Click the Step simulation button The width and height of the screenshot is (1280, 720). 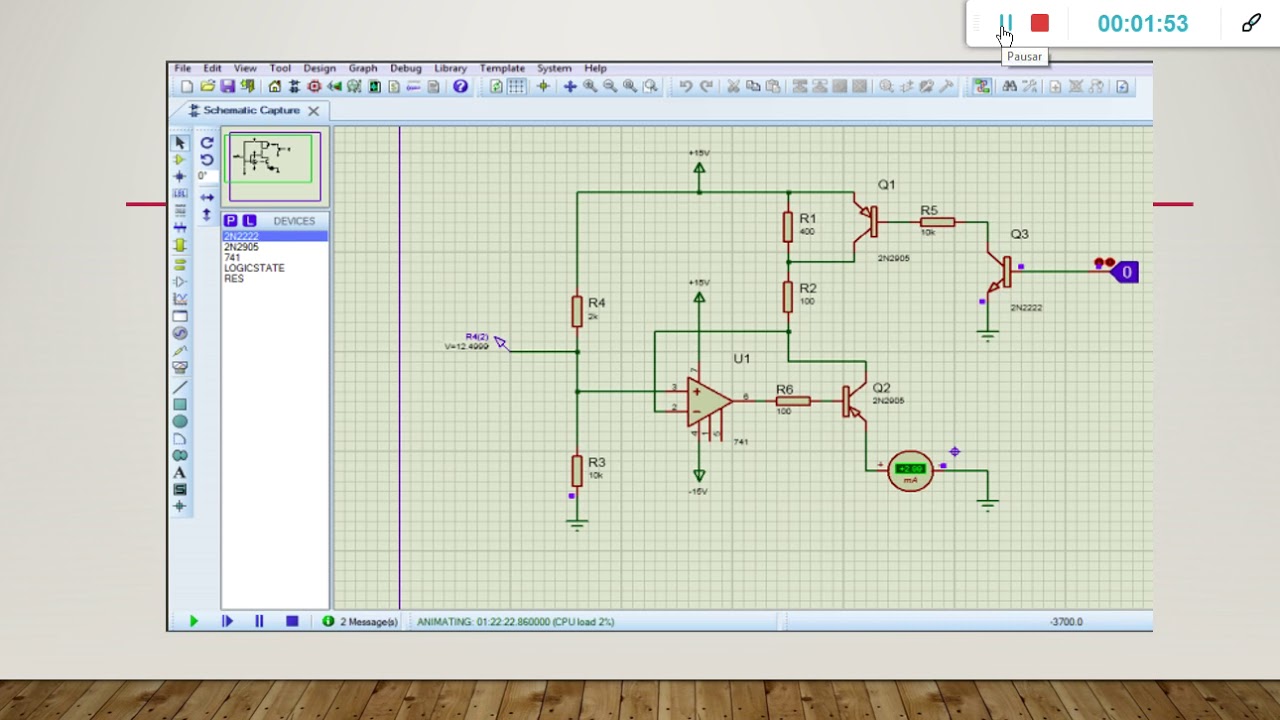[227, 622]
